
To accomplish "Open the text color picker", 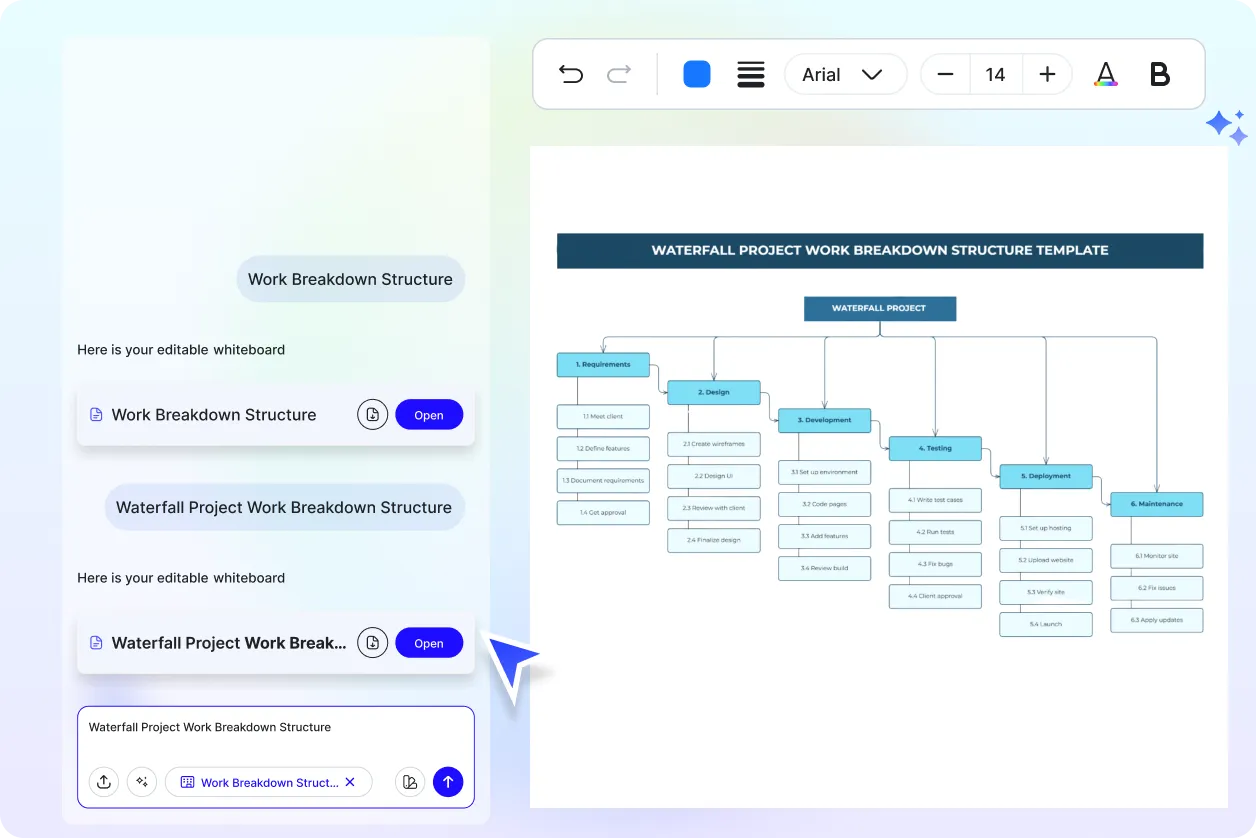I will [x=1105, y=74].
